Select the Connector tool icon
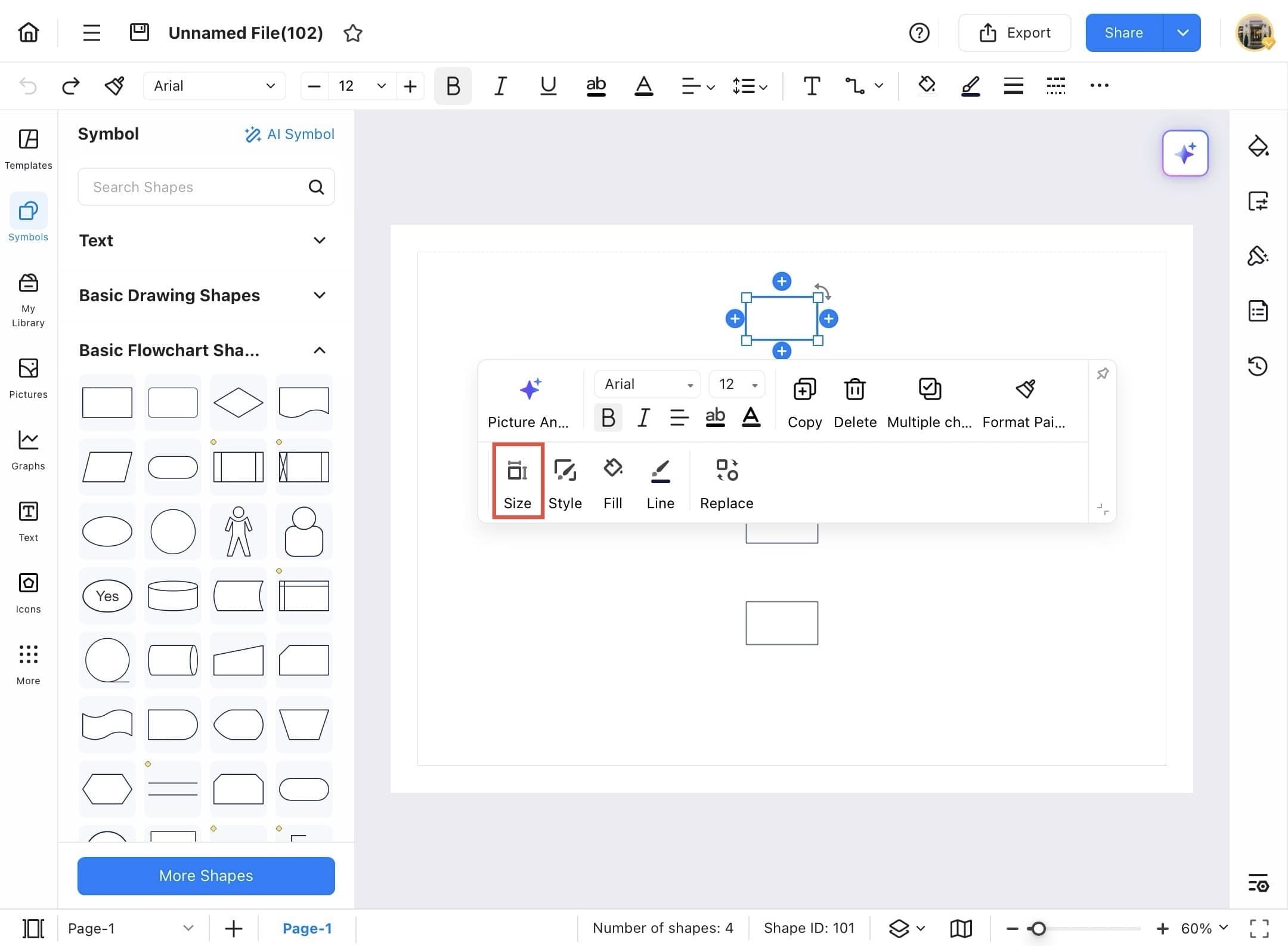The width and height of the screenshot is (1288, 946). tap(855, 86)
